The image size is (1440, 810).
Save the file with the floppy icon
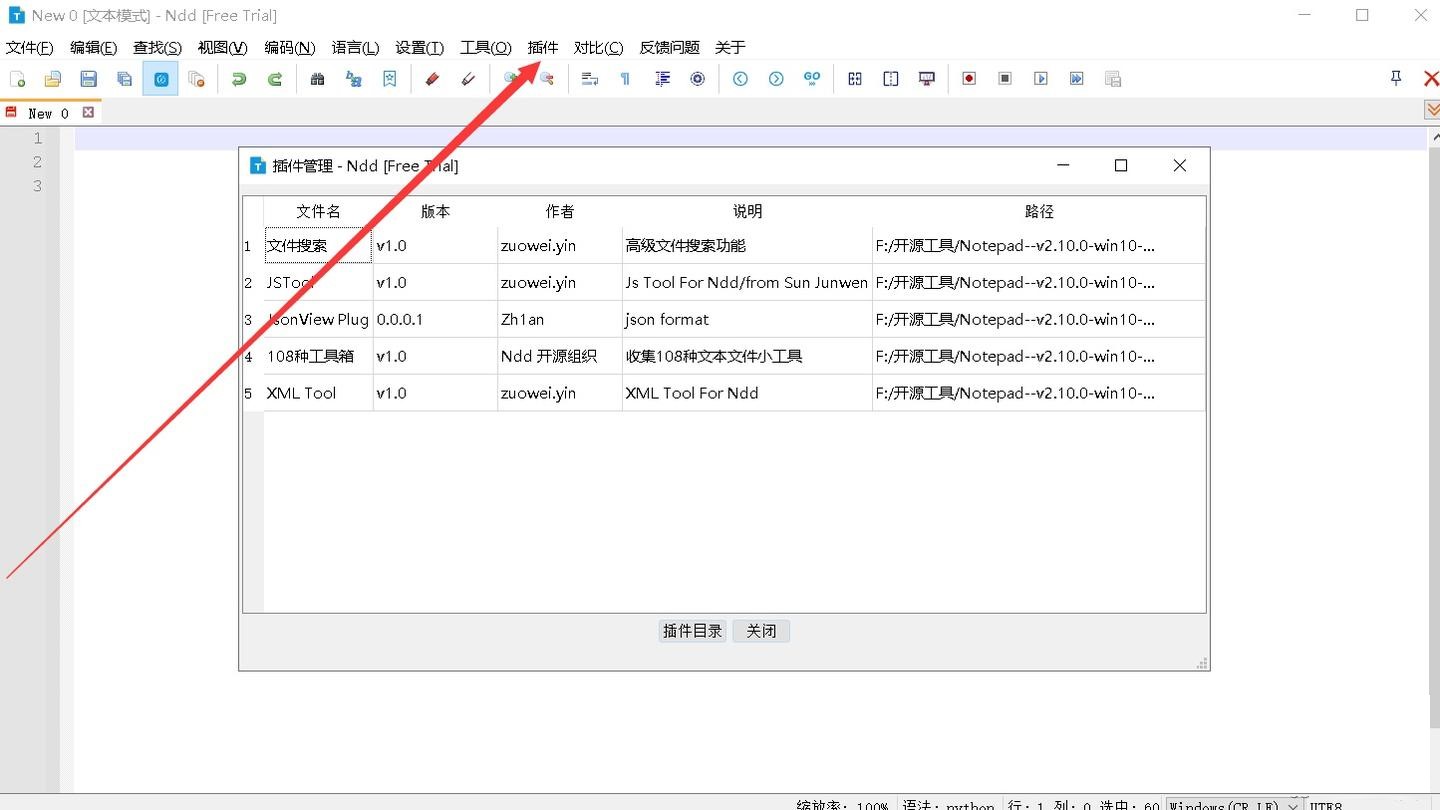pyautogui.click(x=88, y=79)
